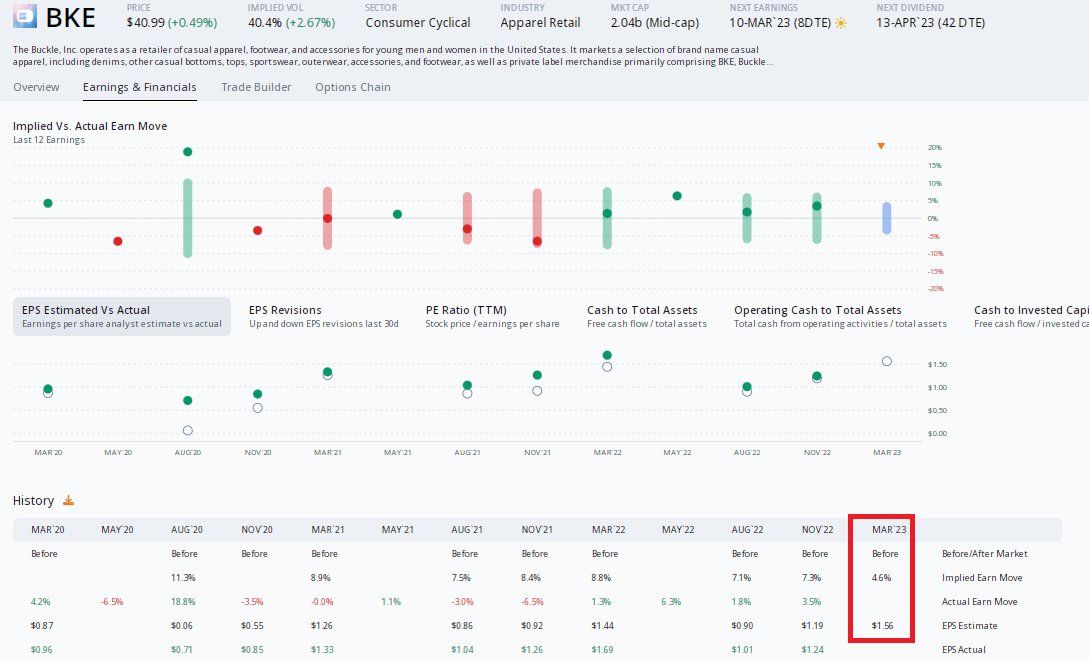This screenshot has width=1089, height=661.
Task: Click the 2.04b (Mid-cap) market cap
Action: 655,23
